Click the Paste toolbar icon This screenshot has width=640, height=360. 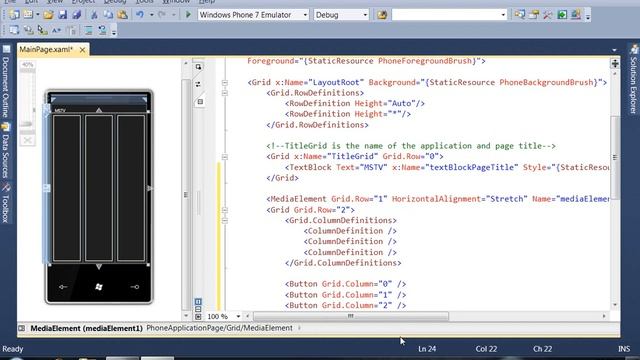click(122, 15)
